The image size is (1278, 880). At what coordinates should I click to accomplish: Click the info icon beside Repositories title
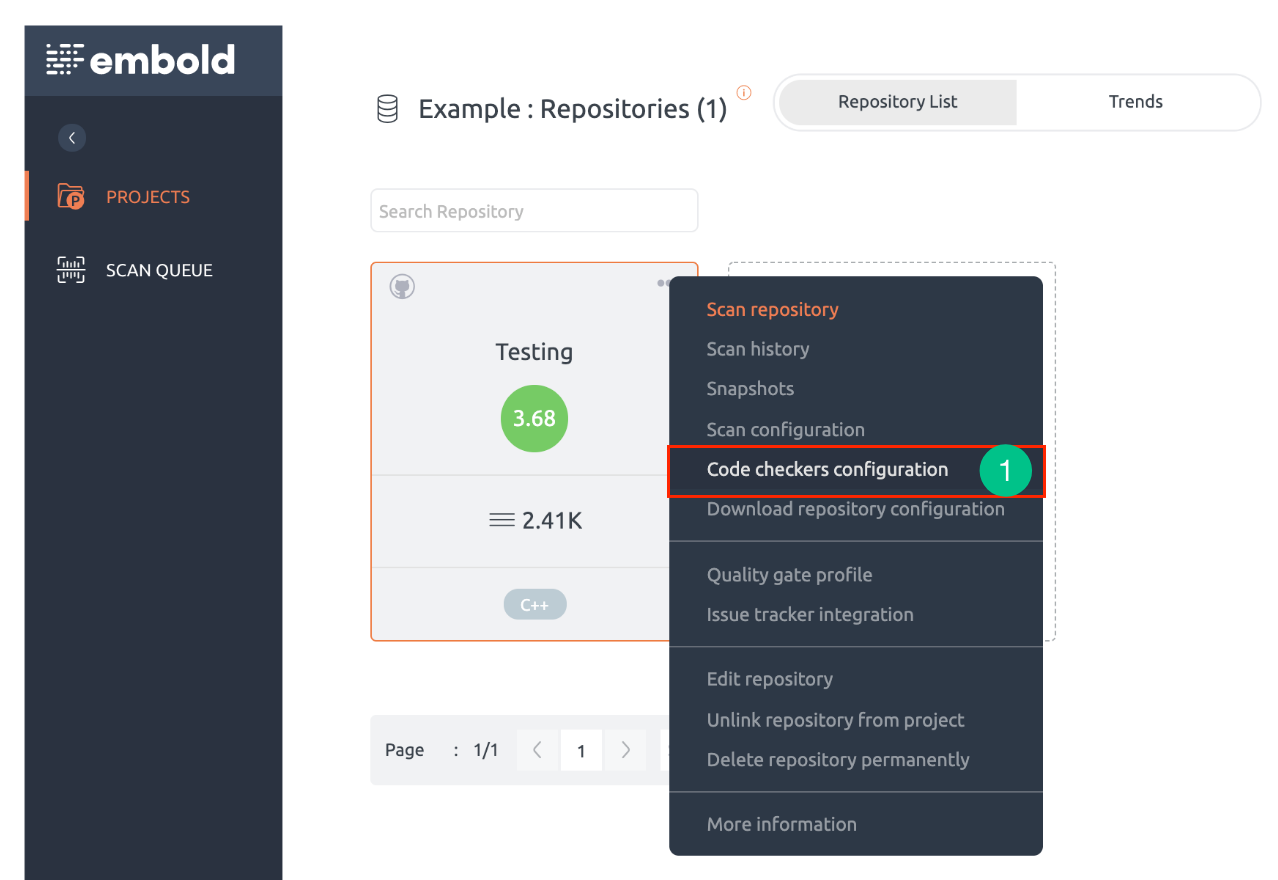pyautogui.click(x=743, y=93)
